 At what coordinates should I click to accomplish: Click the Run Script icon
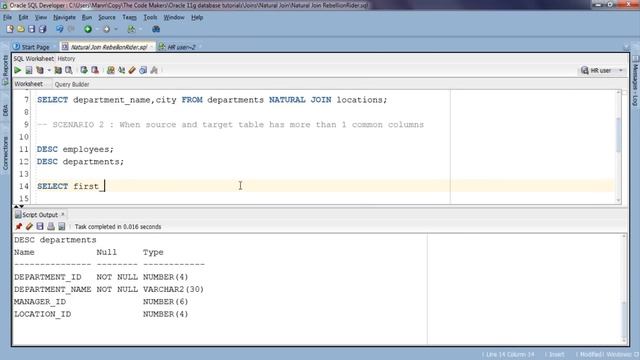(x=29, y=70)
